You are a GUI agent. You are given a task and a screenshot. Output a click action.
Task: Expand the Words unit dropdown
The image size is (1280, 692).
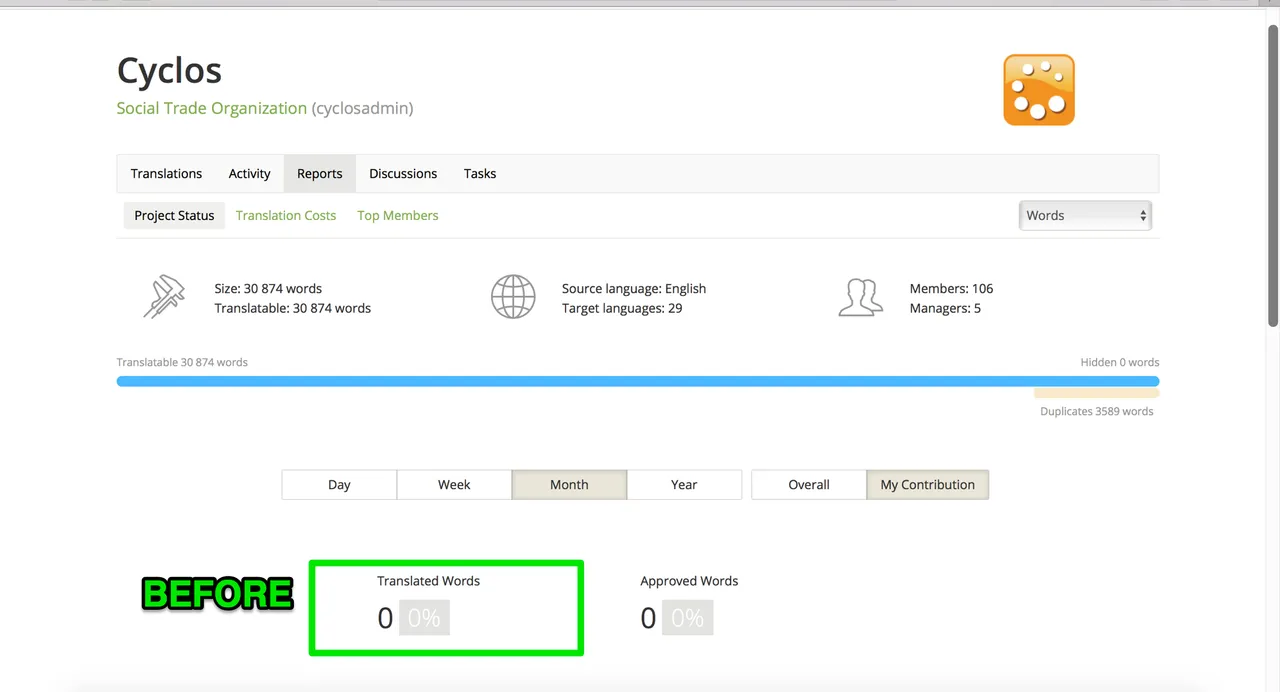[1085, 215]
